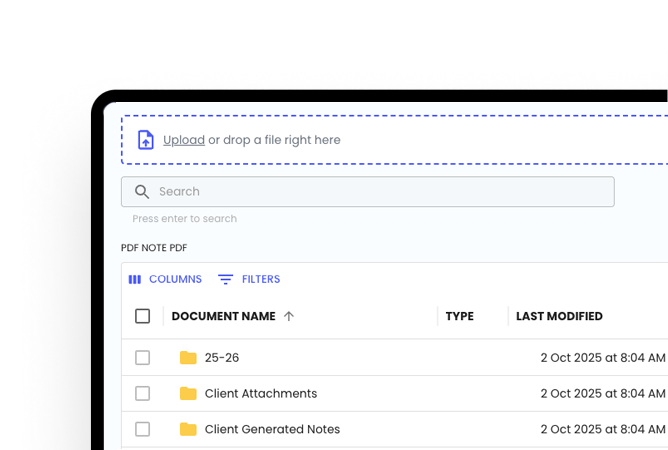Click the Client Generated Notes modified date
The width and height of the screenshot is (668, 450).
coord(603,429)
